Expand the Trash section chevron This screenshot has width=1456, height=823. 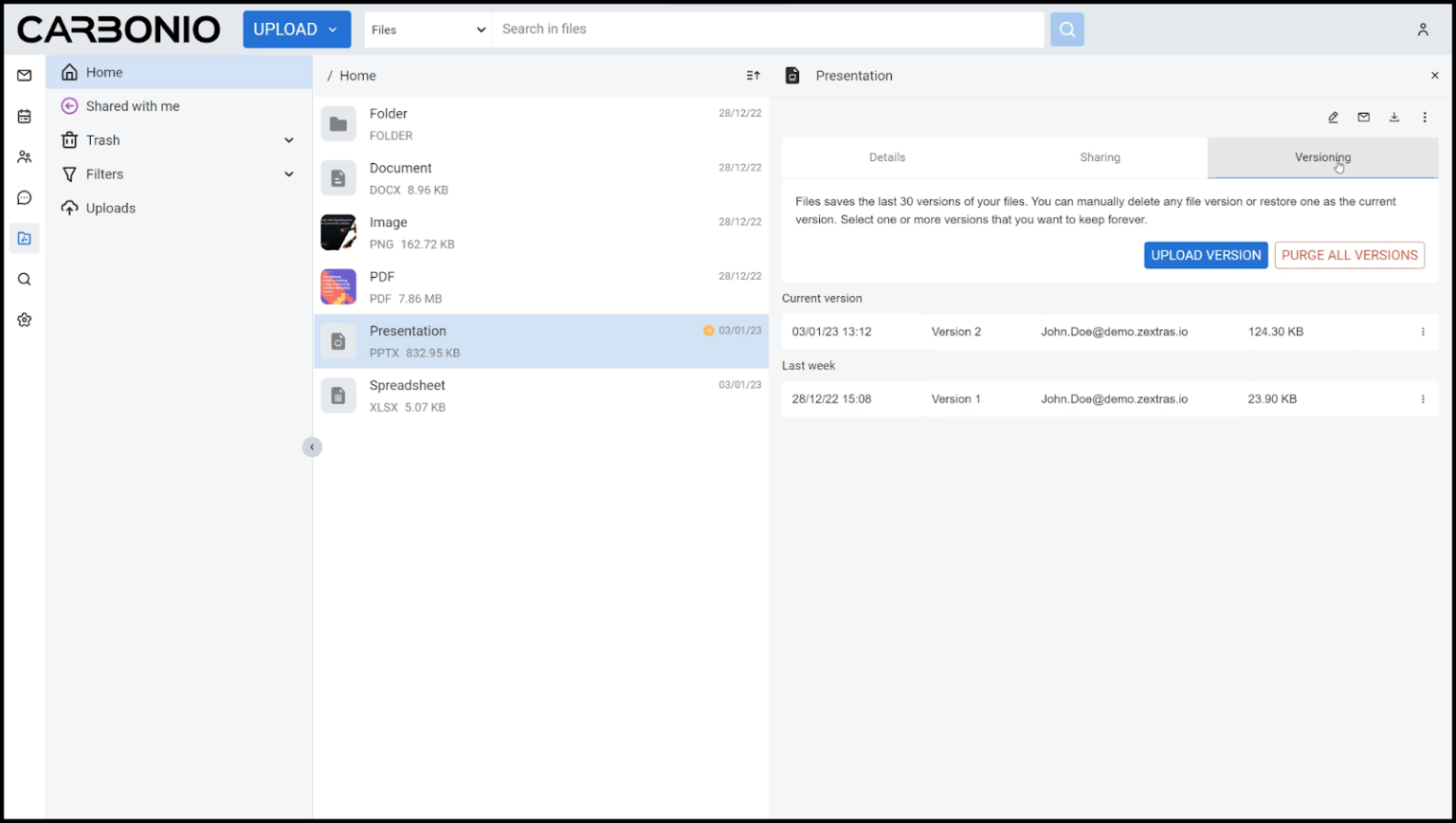click(289, 139)
